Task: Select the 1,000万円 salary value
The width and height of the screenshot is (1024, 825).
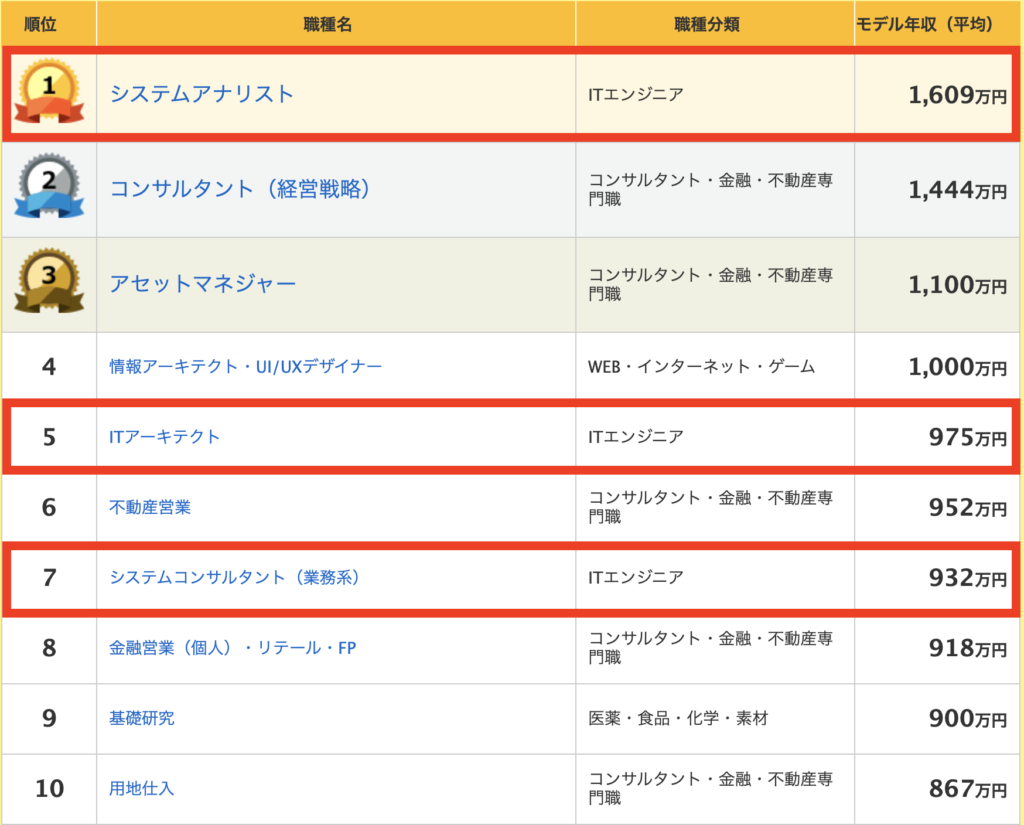Action: click(957, 367)
